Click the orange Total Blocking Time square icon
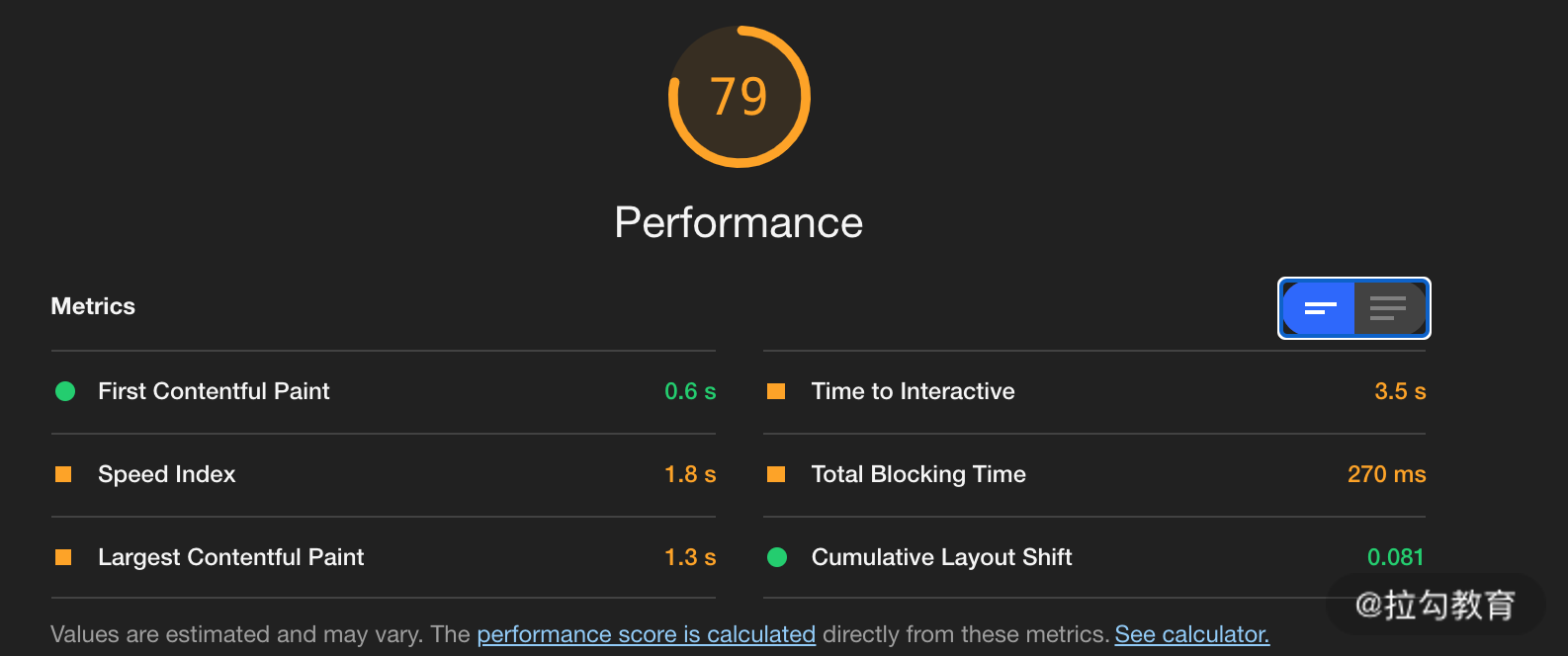 tap(776, 474)
